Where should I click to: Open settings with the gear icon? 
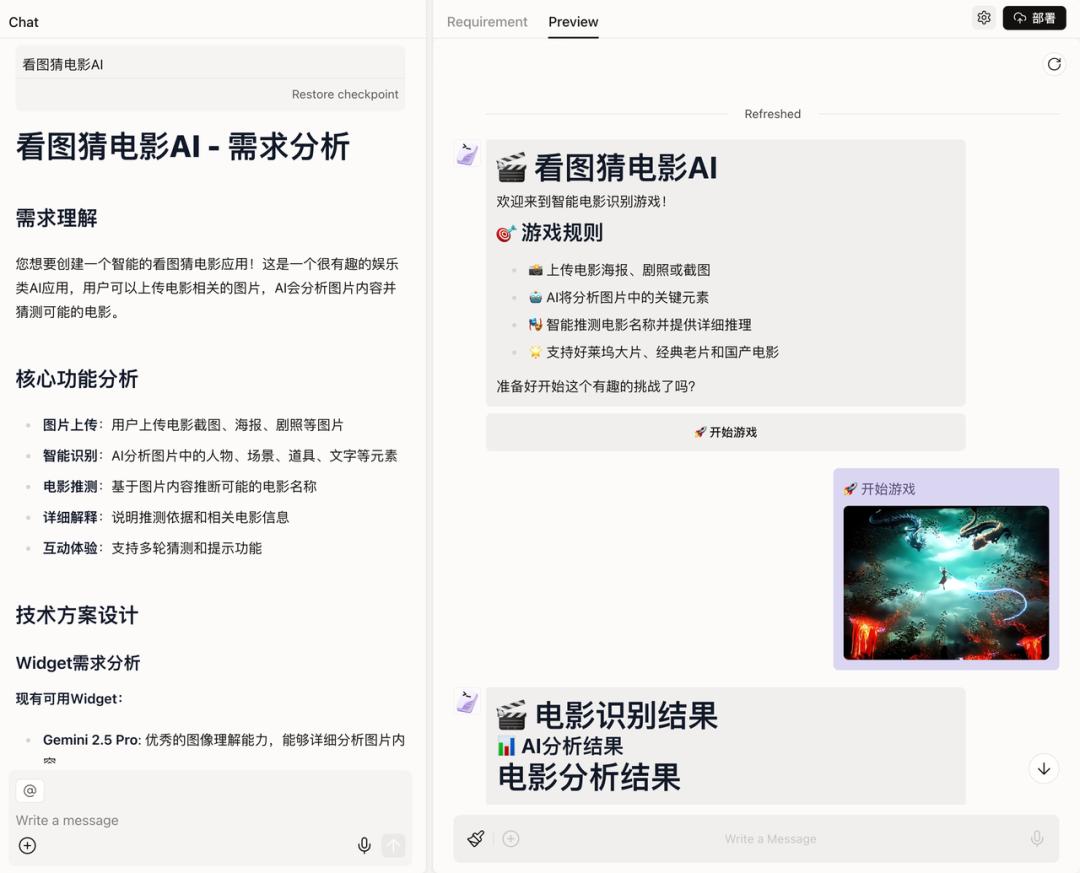983,17
